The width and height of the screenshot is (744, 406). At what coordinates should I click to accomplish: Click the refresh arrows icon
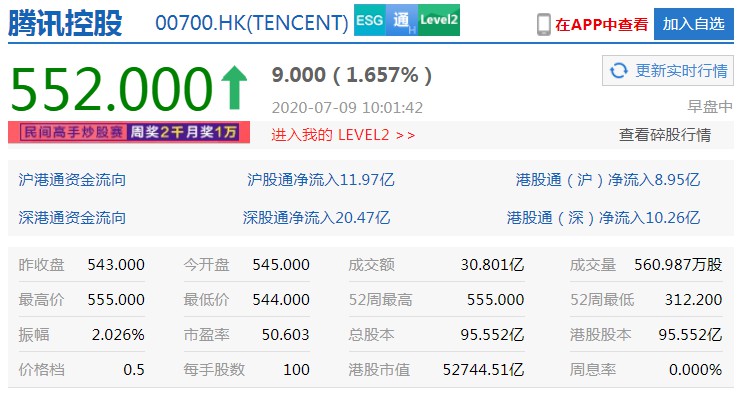[619, 71]
